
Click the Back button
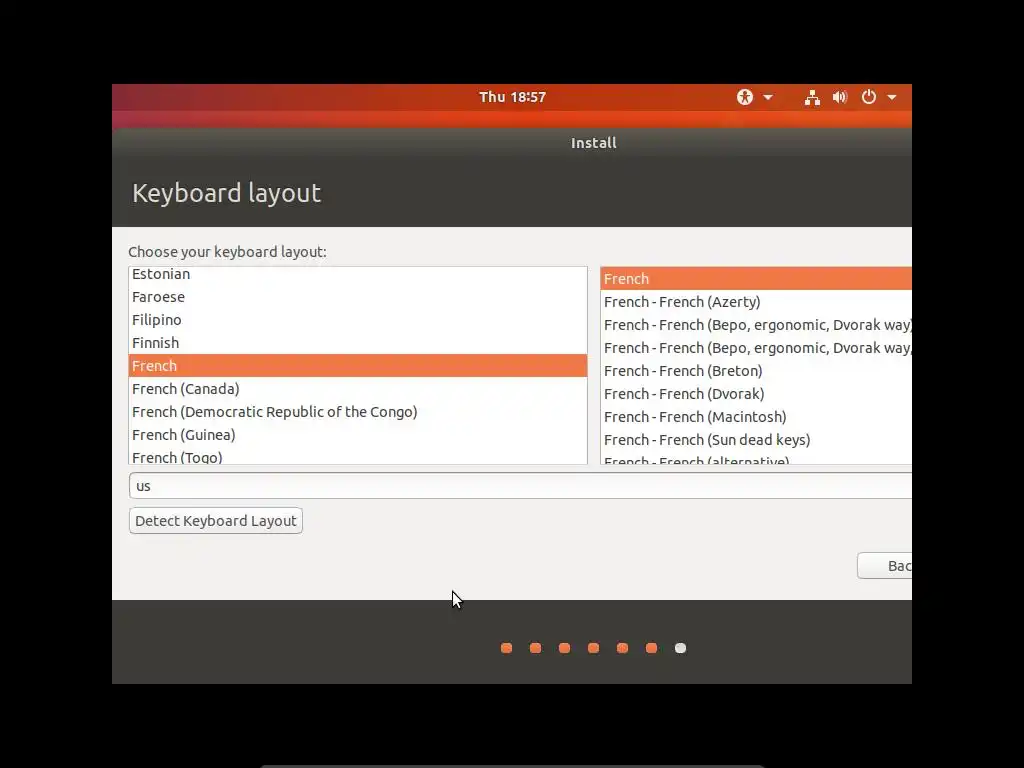tap(885, 566)
